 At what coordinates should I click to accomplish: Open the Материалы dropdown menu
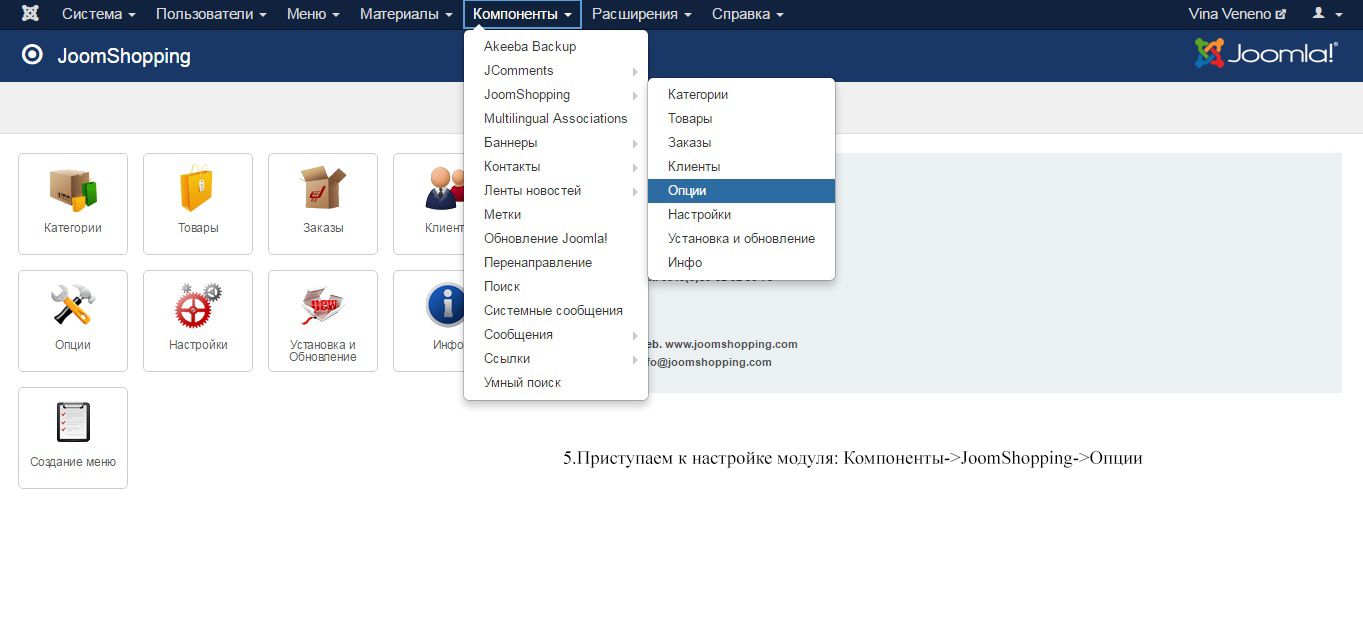[x=406, y=14]
